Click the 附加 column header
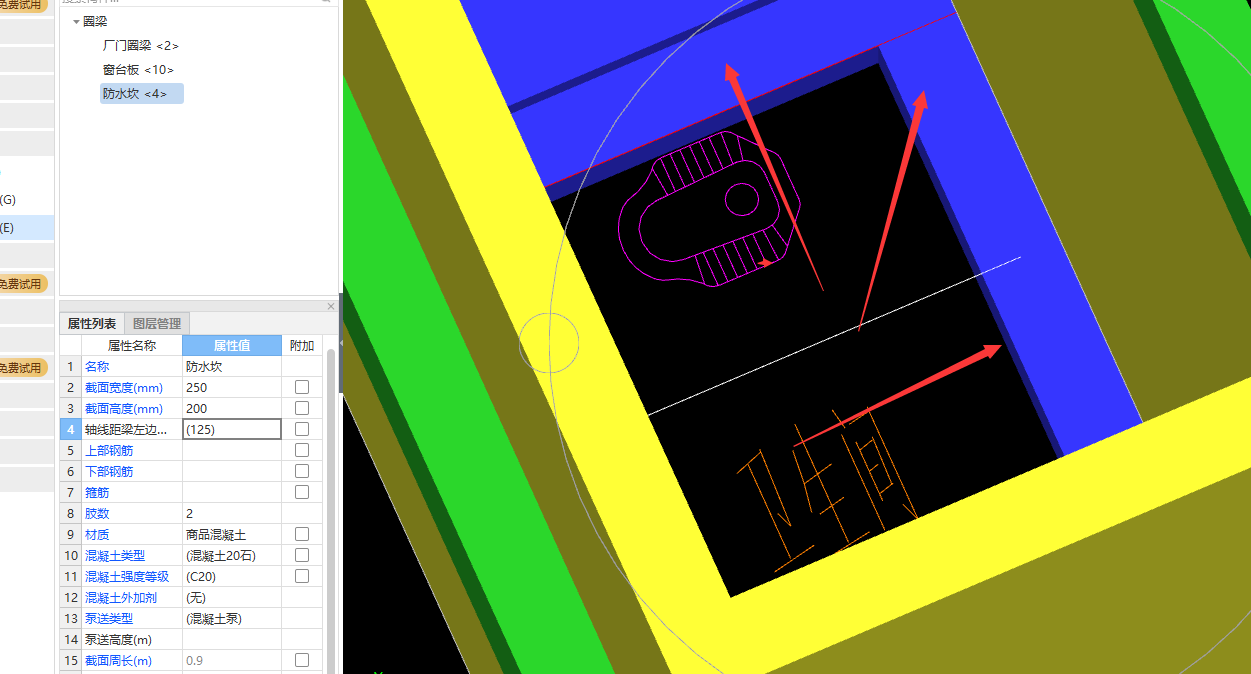This screenshot has width=1251, height=674. (302, 346)
